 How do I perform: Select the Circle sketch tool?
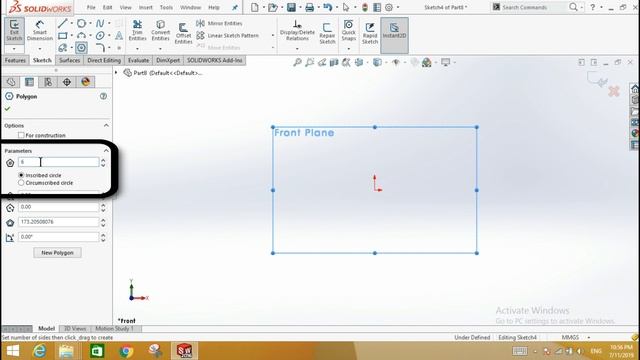click(81, 23)
